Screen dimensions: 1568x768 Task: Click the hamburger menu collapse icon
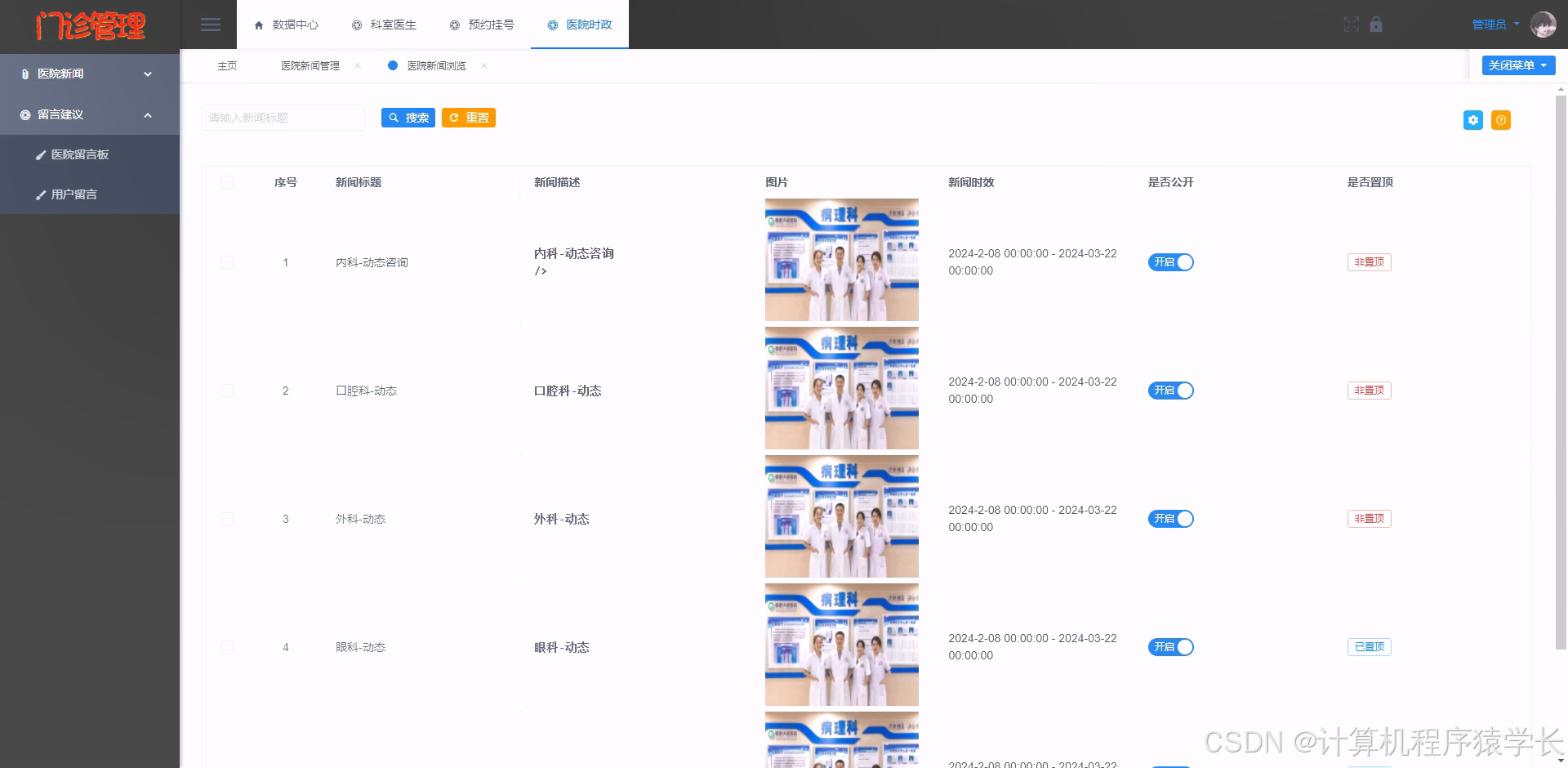point(211,25)
